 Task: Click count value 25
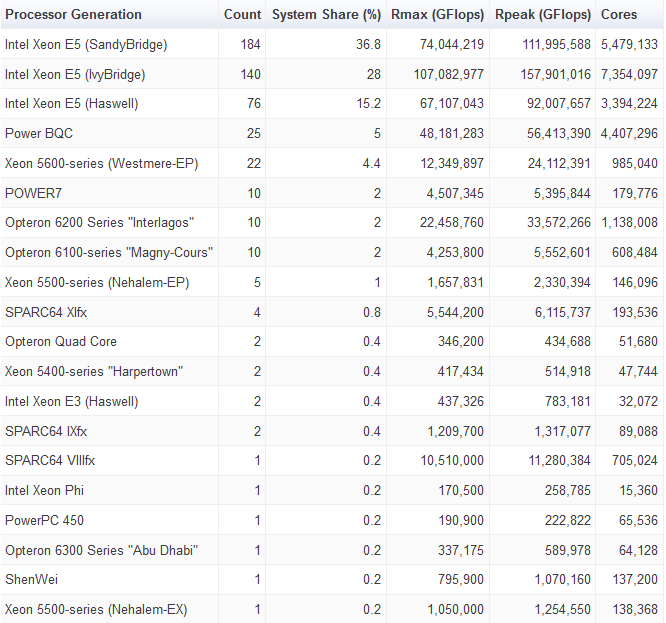pos(254,134)
